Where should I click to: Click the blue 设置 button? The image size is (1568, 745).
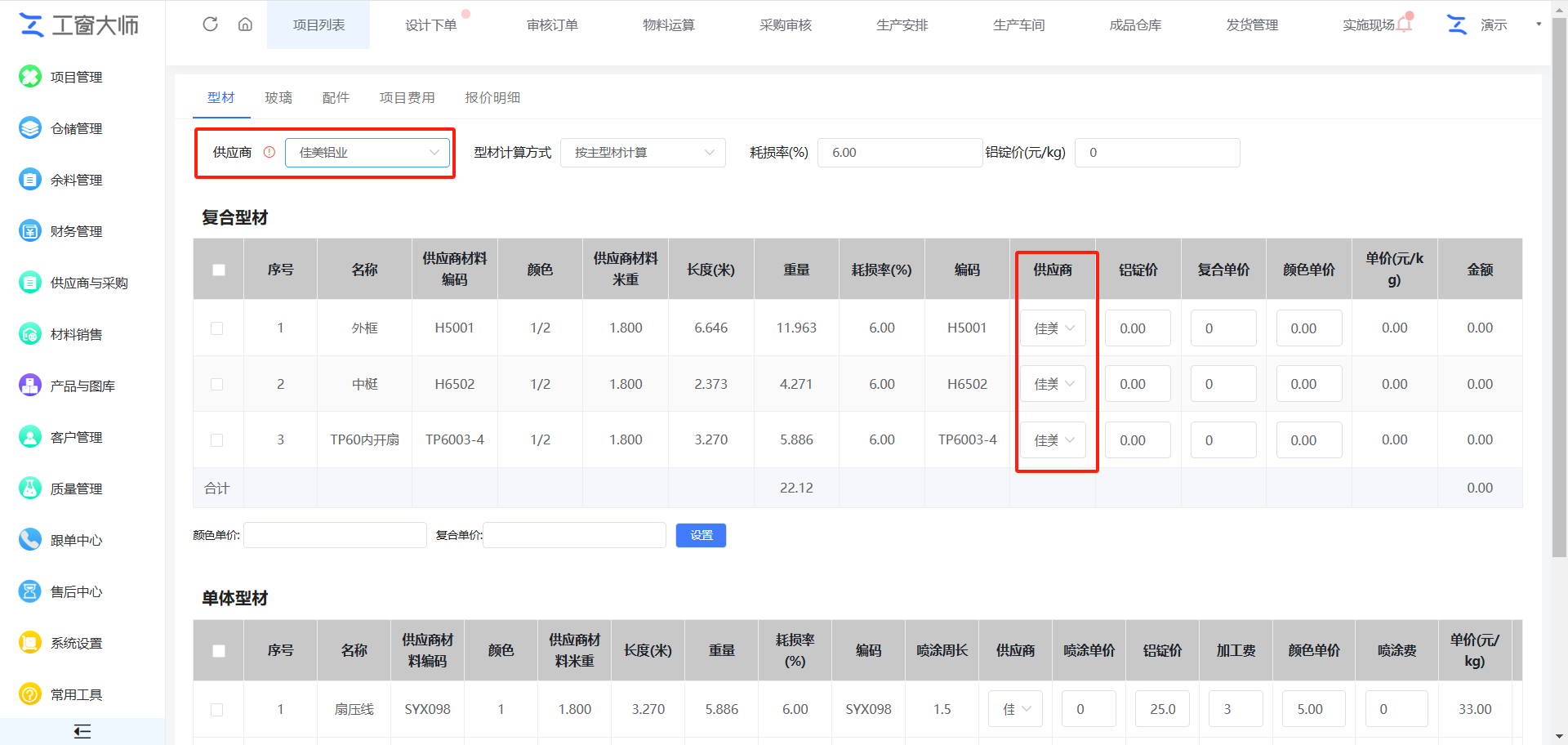[x=701, y=535]
